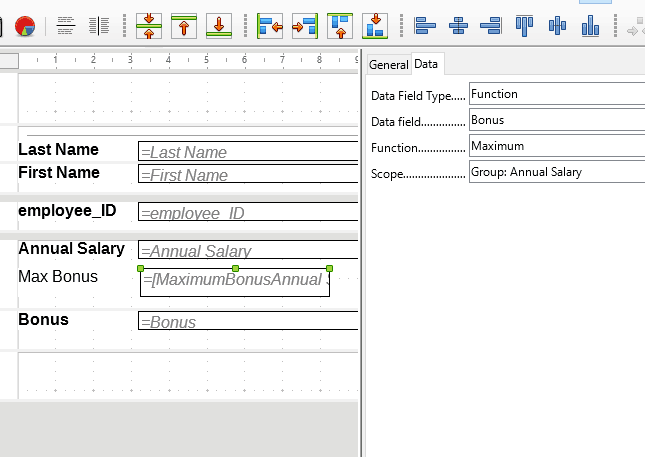Image resolution: width=645 pixels, height=457 pixels.
Task: Open the Scope dropdown showing Group: Annual Salary
Action: [x=557, y=172]
